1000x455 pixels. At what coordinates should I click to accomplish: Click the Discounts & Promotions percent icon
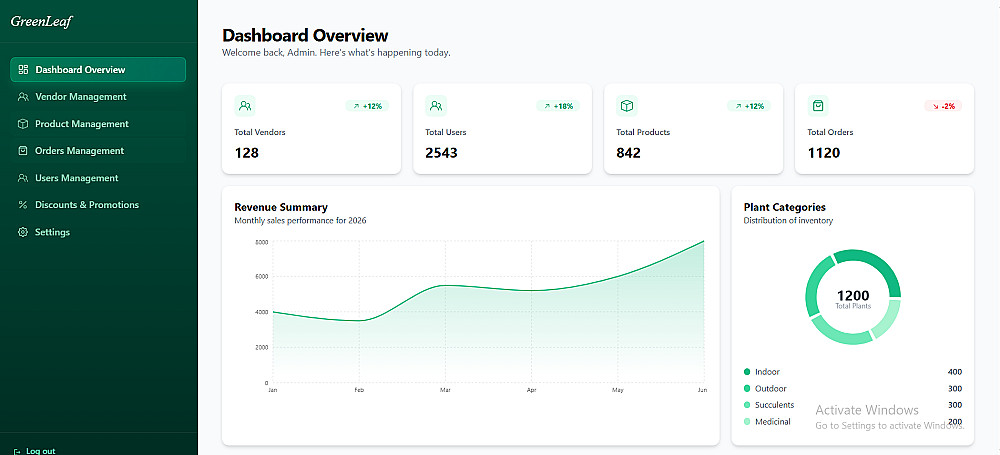point(23,205)
